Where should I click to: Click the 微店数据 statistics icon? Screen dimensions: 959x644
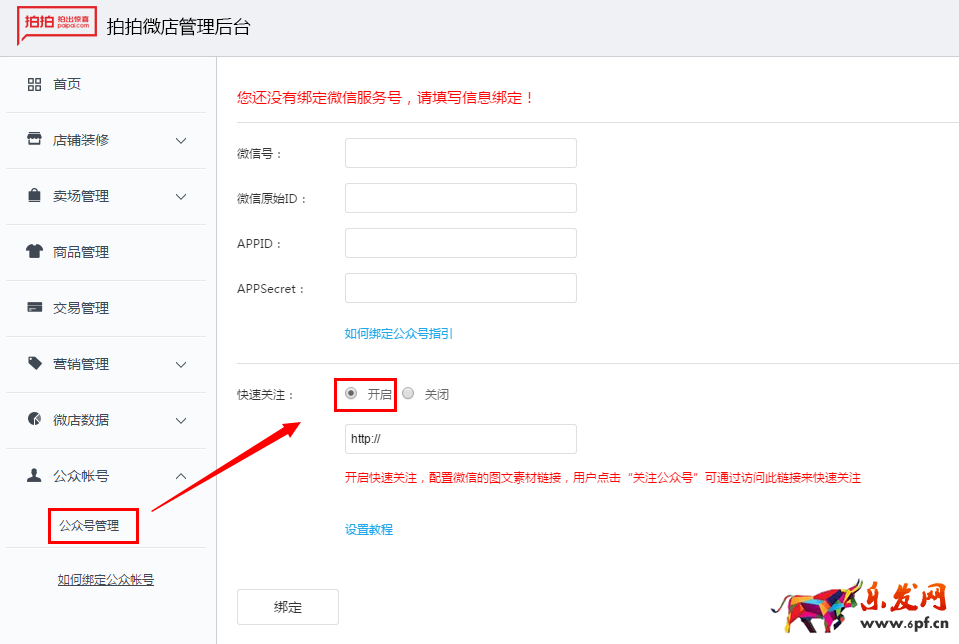(x=35, y=420)
